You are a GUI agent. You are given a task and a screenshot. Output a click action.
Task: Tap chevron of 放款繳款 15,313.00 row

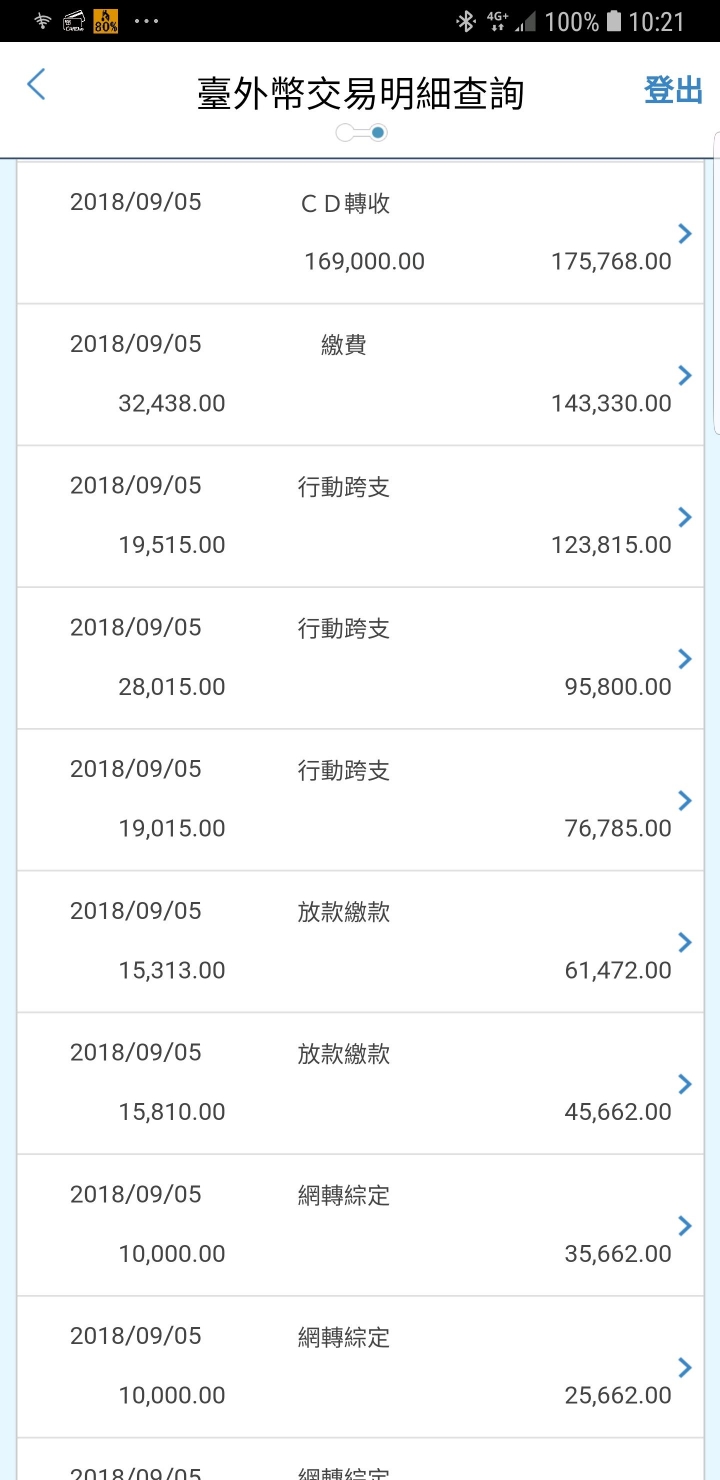click(x=685, y=942)
